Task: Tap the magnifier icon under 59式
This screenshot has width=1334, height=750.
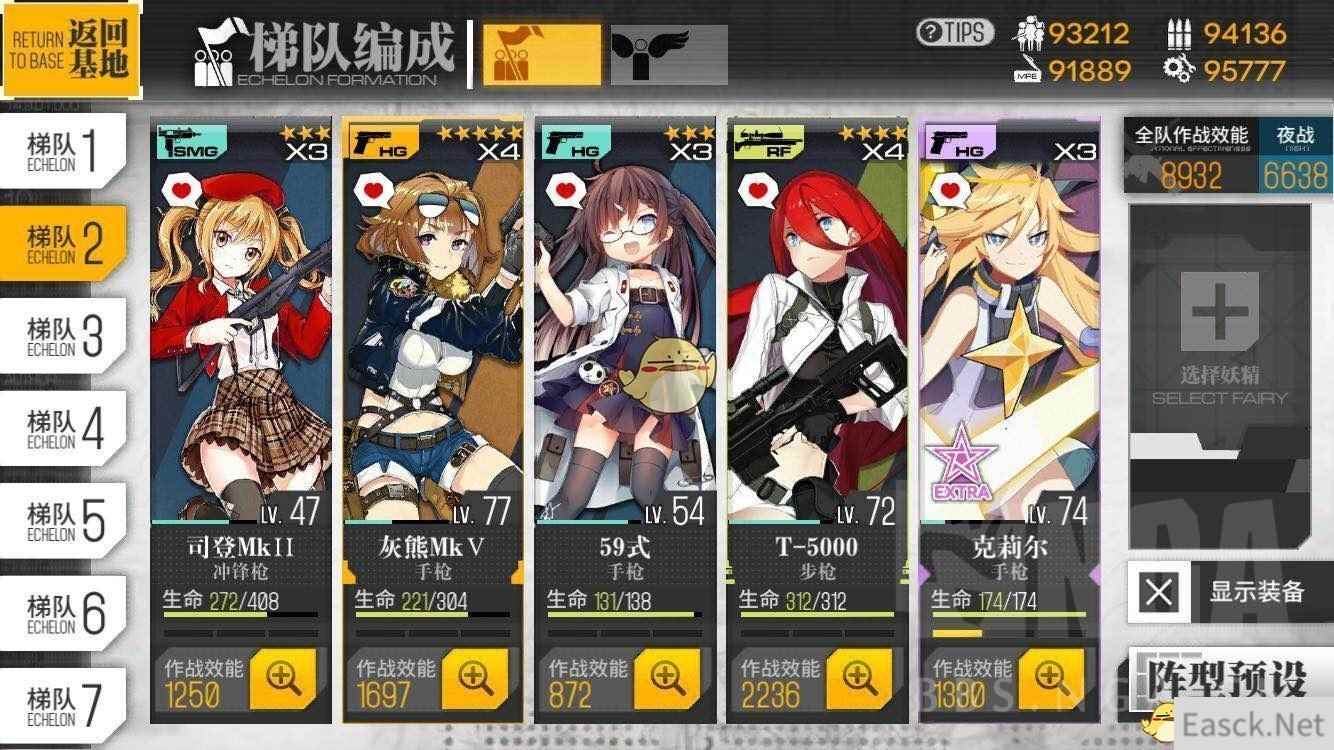Action: point(667,678)
